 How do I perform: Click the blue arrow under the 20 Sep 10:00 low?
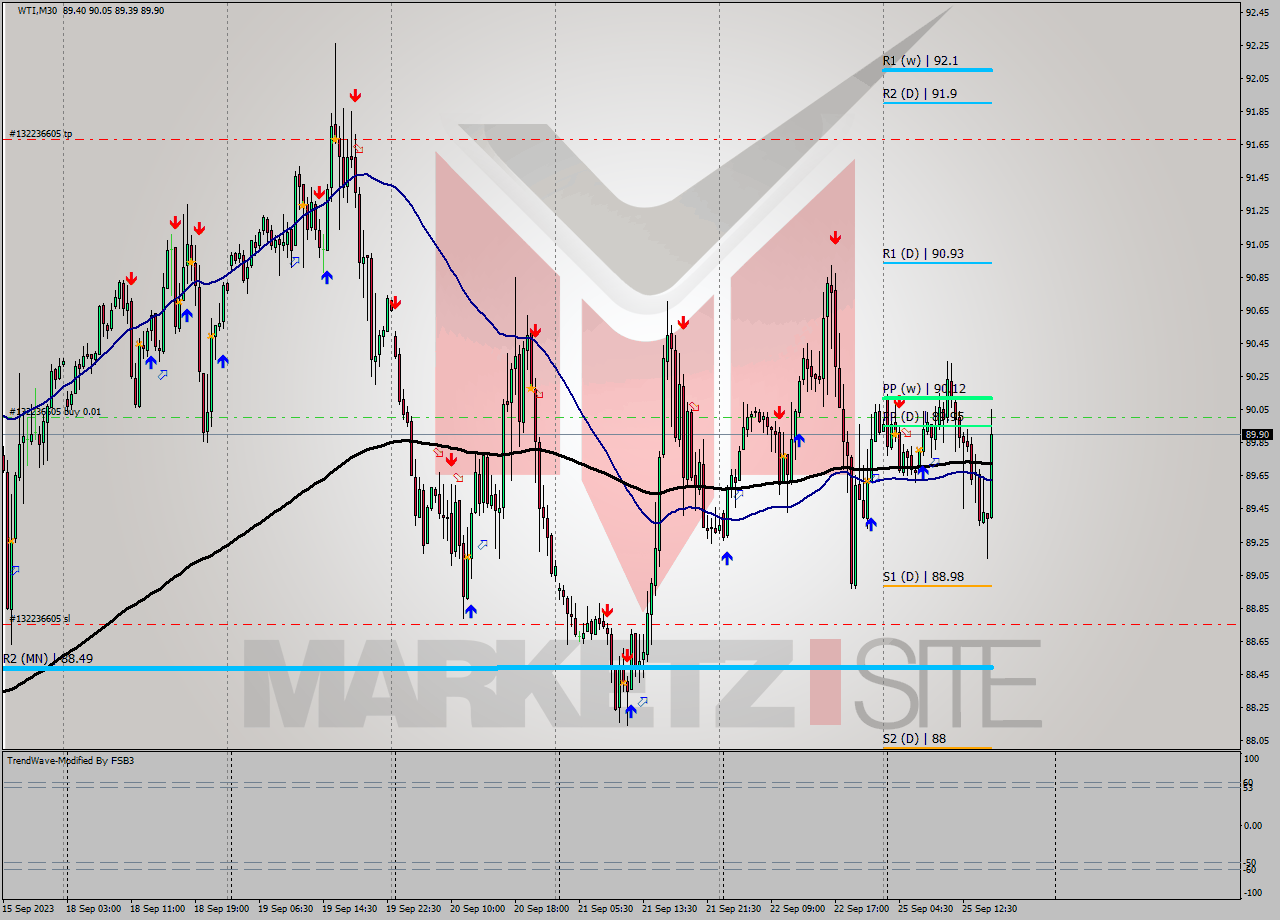470,610
